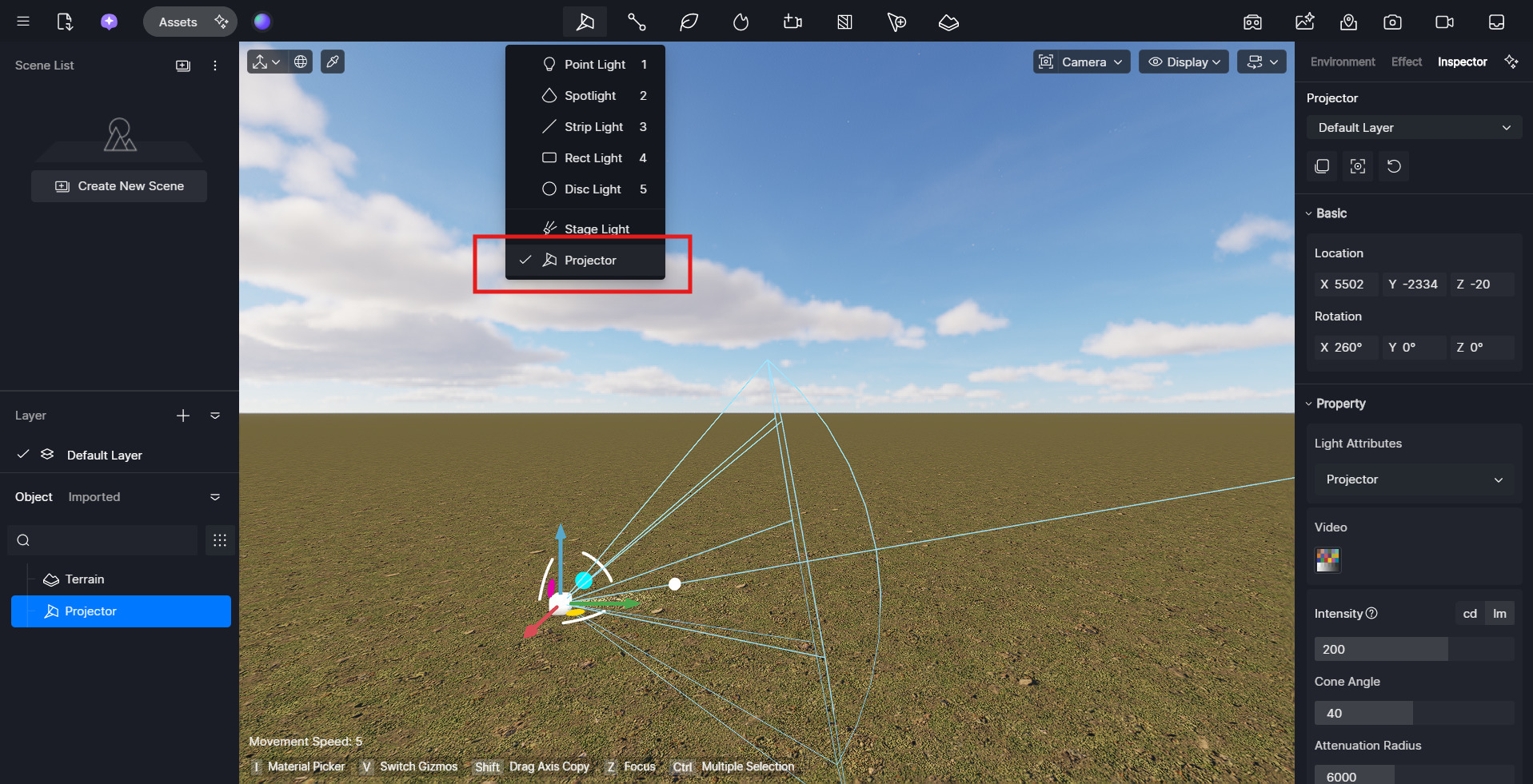Screen dimensions: 1533x784
Task: Toggle the Default Layer checkmark
Action: (x=23, y=455)
